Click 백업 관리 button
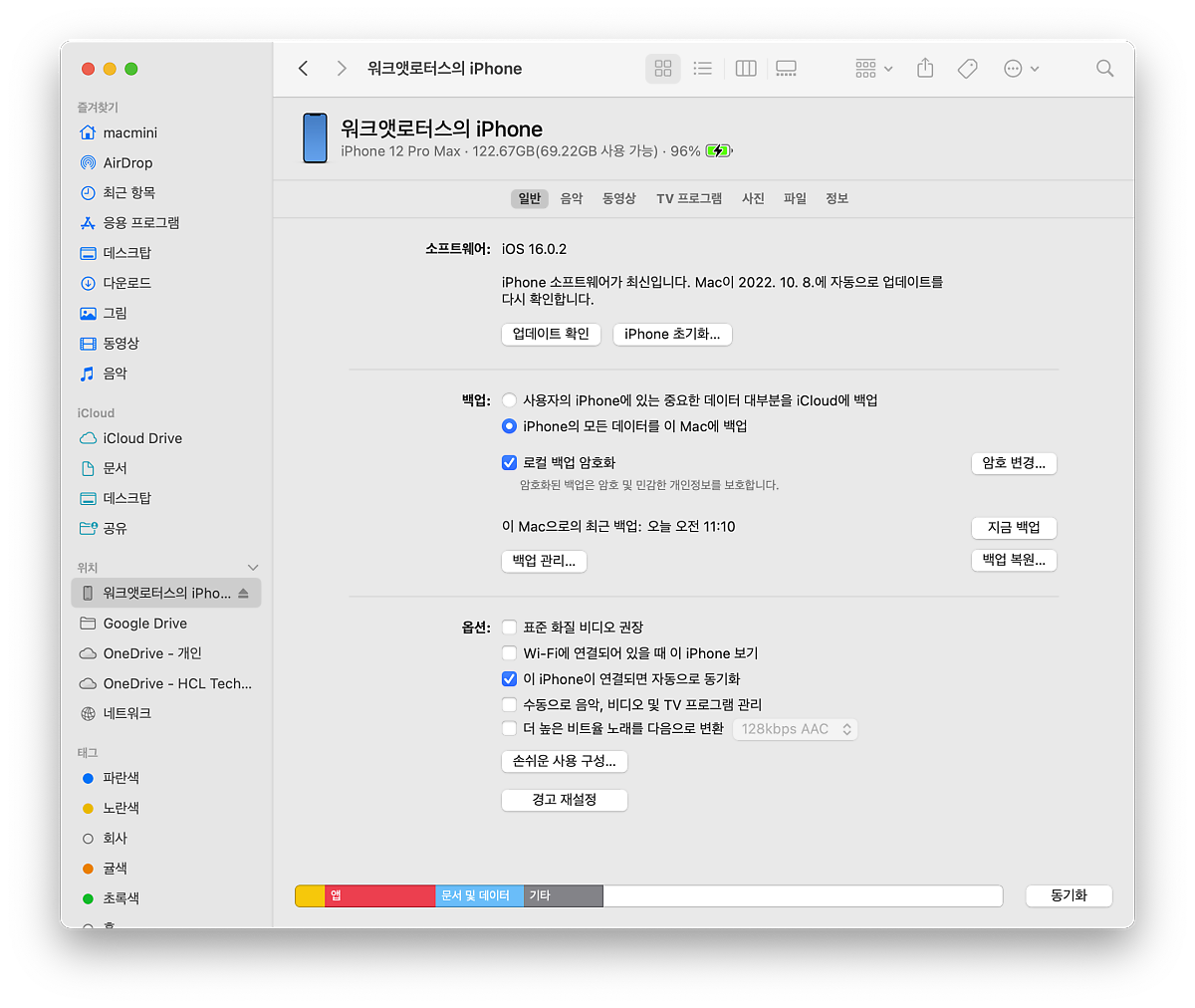 (x=544, y=561)
